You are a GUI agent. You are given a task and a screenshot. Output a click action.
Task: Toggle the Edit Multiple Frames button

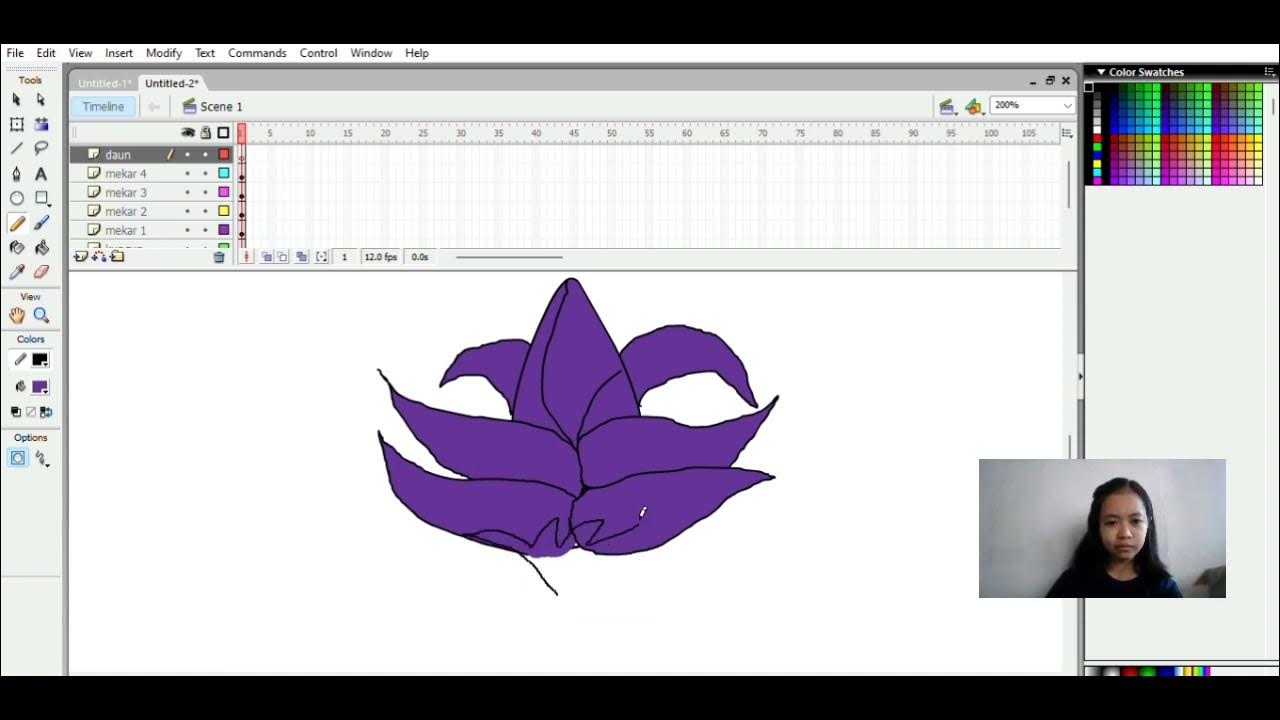(301, 257)
